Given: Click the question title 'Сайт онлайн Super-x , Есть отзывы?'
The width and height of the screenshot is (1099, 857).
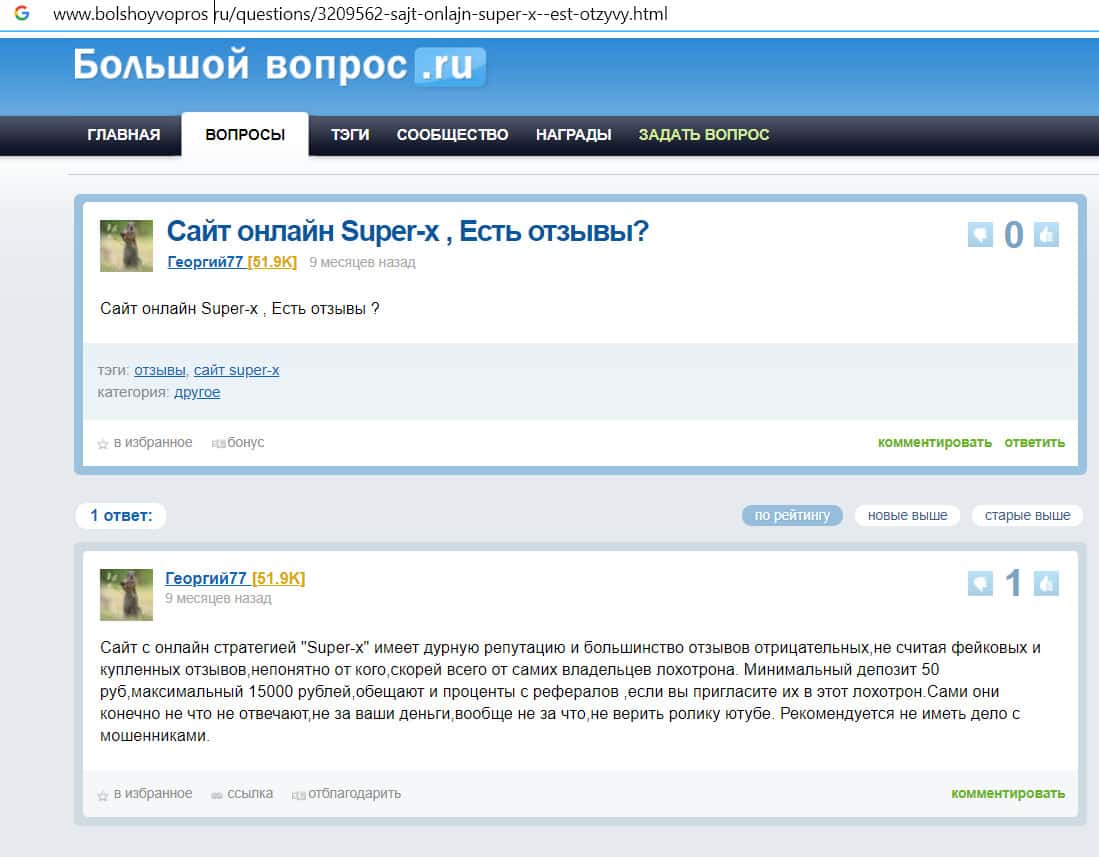Looking at the screenshot, I should pyautogui.click(x=408, y=231).
